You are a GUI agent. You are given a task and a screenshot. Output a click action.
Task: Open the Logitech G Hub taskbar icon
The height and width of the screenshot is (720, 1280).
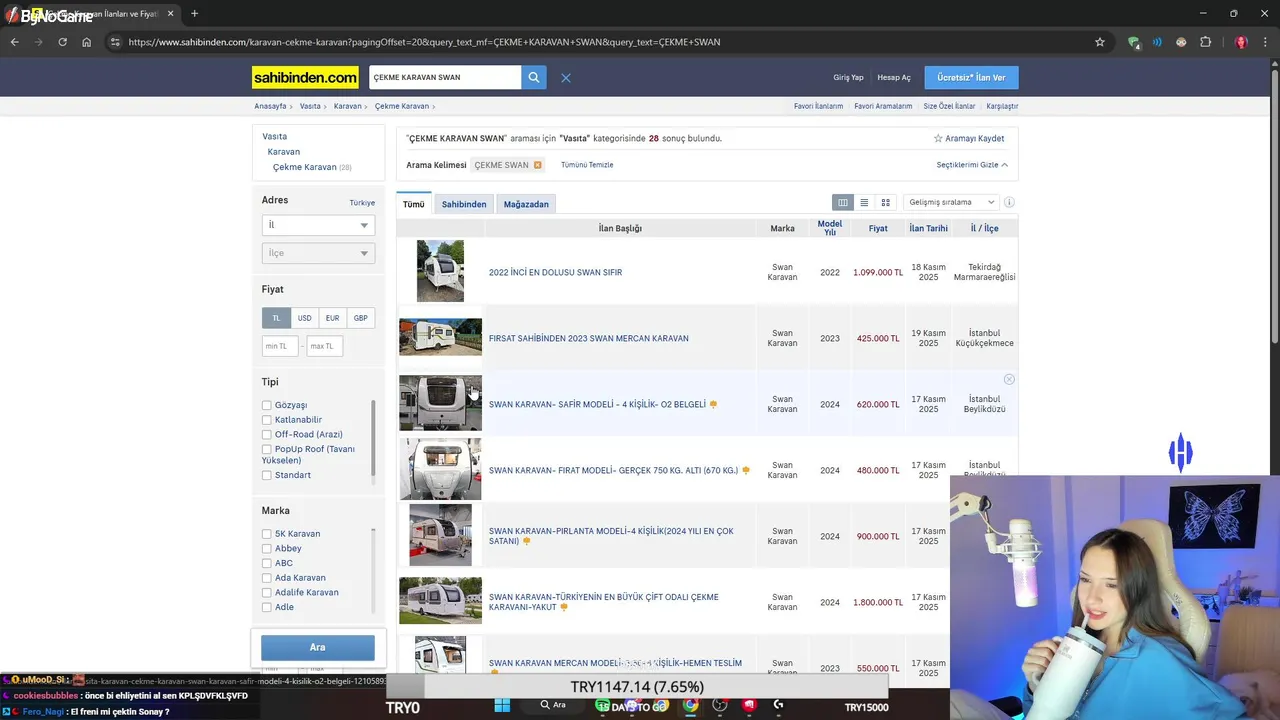pos(778,705)
